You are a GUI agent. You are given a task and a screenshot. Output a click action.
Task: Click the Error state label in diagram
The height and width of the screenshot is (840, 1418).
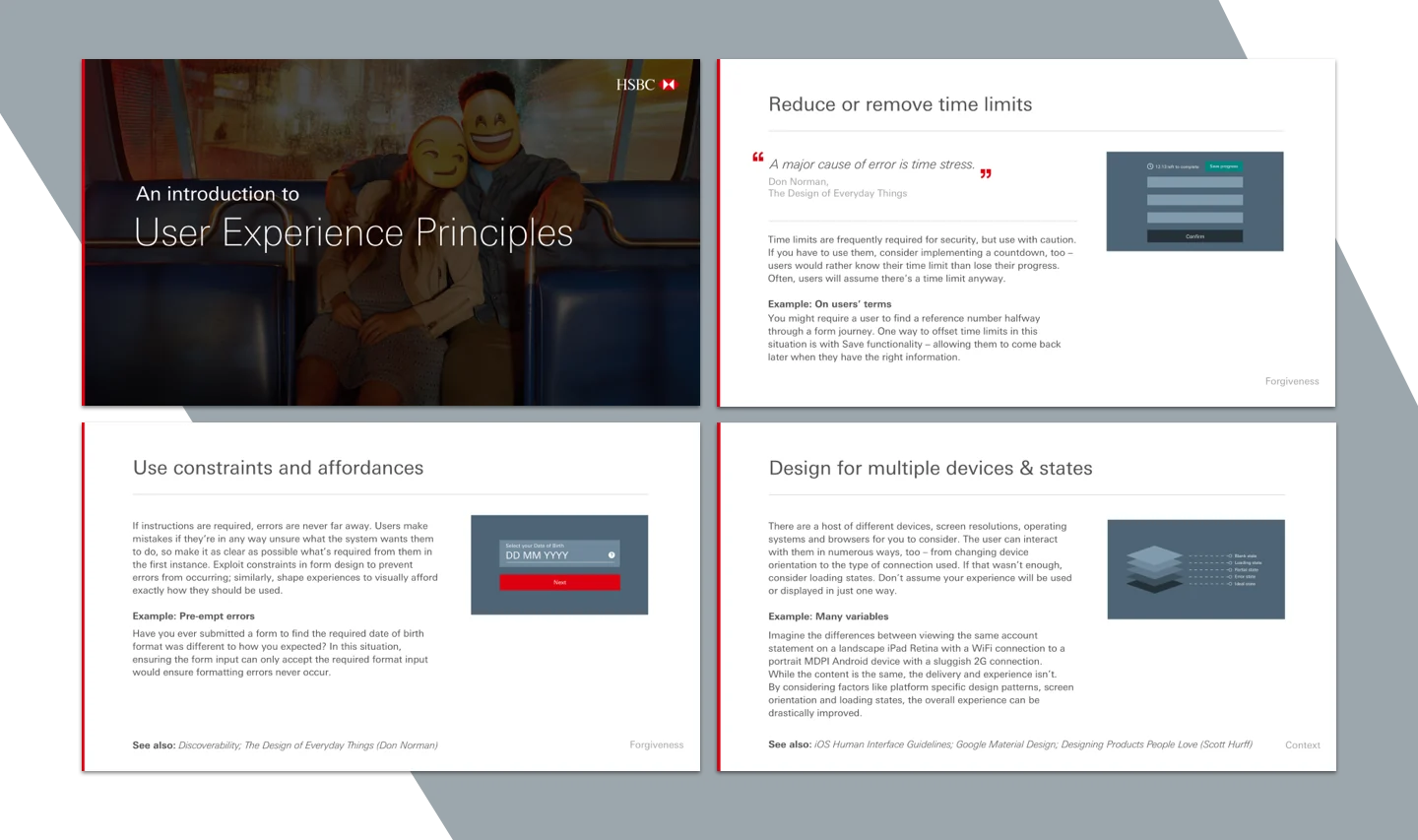click(1245, 577)
